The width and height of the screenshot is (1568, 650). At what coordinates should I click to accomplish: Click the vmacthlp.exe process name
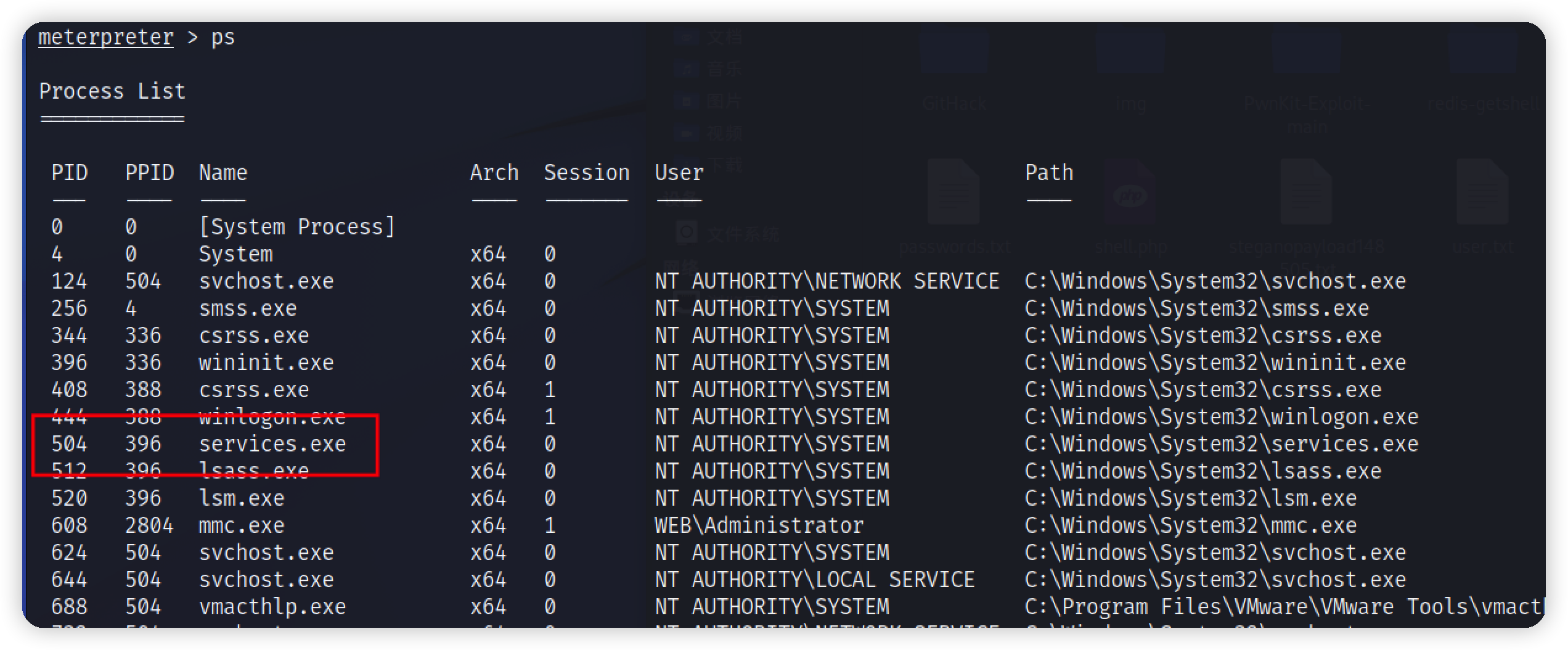[x=272, y=607]
